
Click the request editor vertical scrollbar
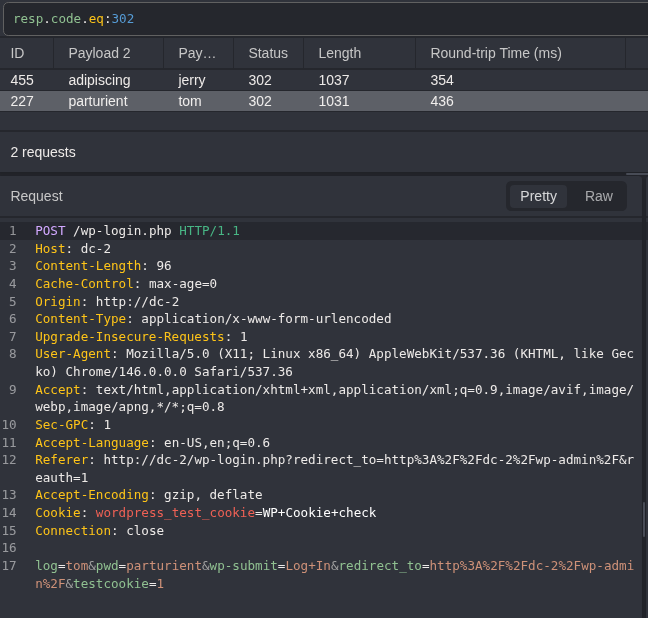click(x=644, y=519)
